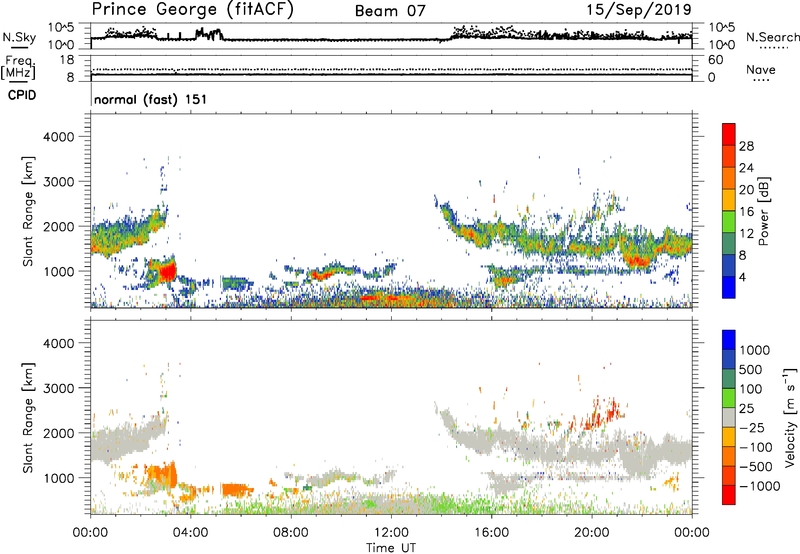
Task: Select the "60" tick on the Nave axis
Action: point(715,60)
